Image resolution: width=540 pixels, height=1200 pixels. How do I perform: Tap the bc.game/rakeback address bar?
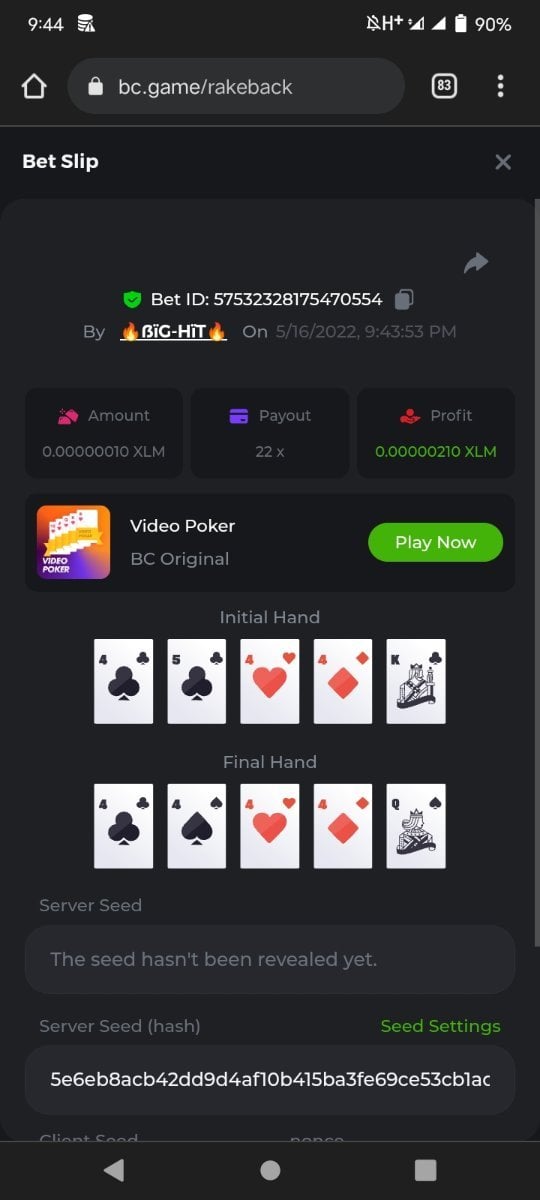[x=236, y=87]
